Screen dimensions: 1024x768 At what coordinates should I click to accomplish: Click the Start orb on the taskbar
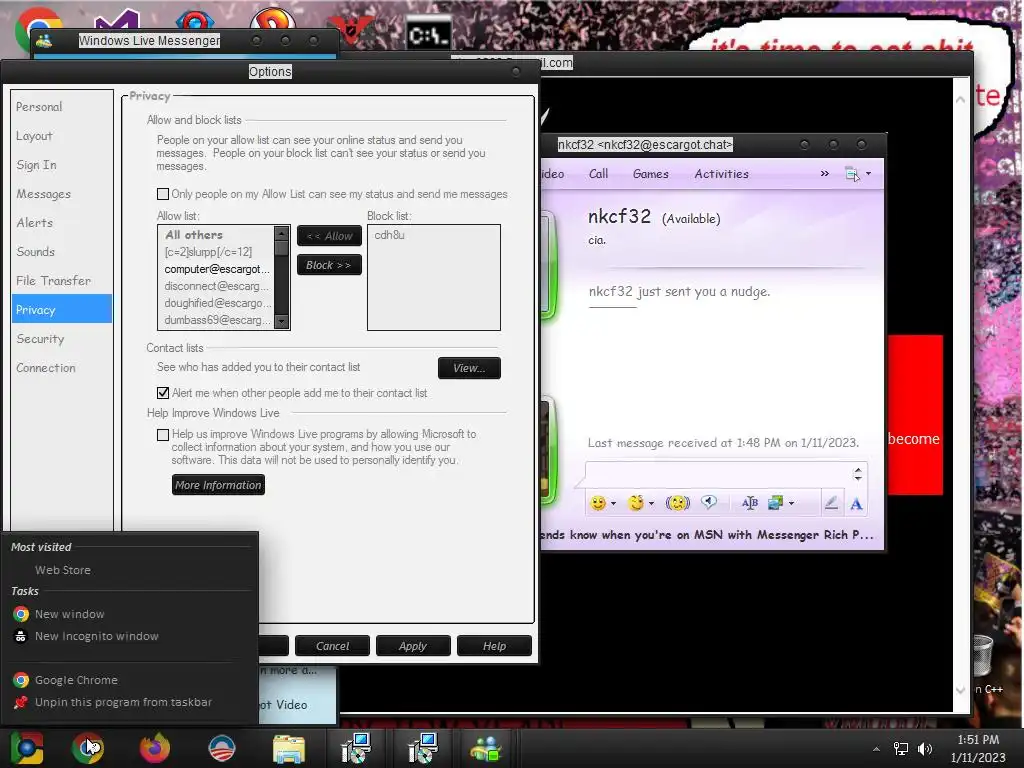(27, 748)
